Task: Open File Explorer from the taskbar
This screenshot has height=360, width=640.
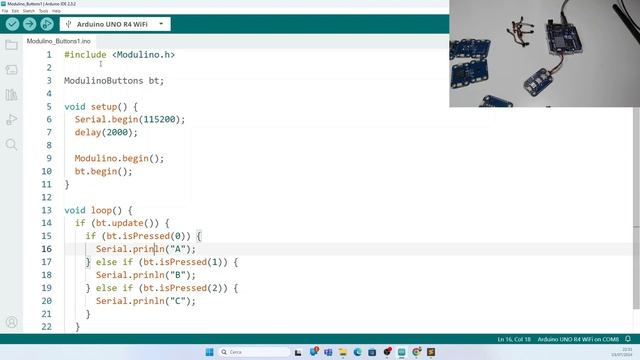Action: (x=343, y=352)
